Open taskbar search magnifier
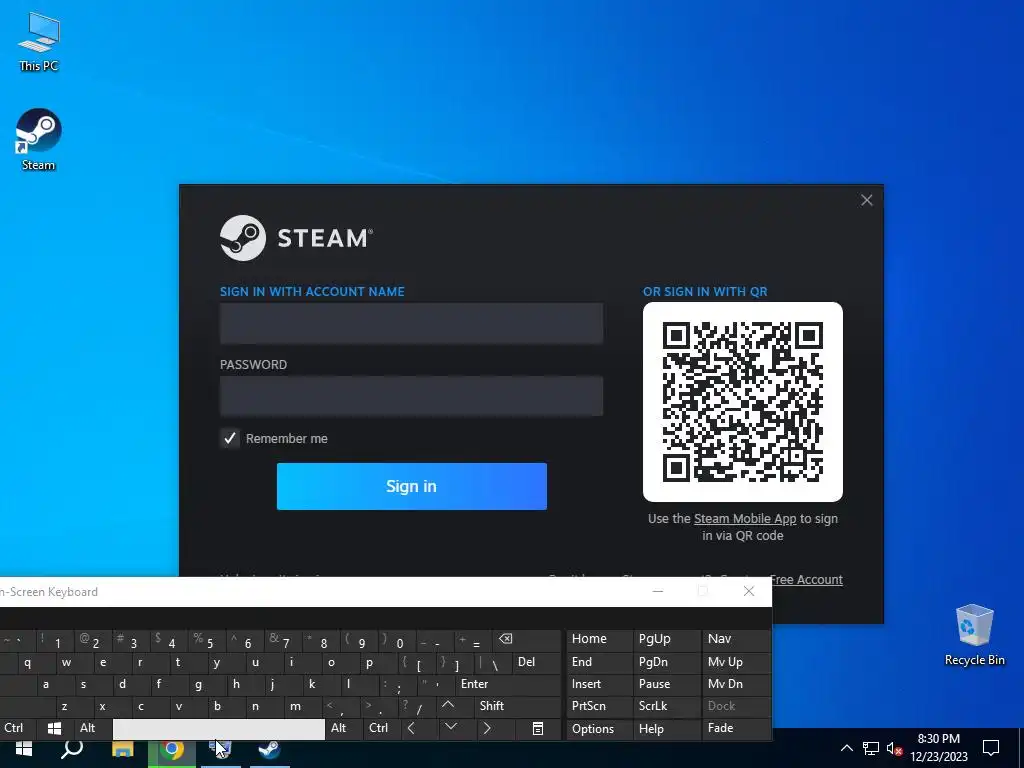 point(72,750)
